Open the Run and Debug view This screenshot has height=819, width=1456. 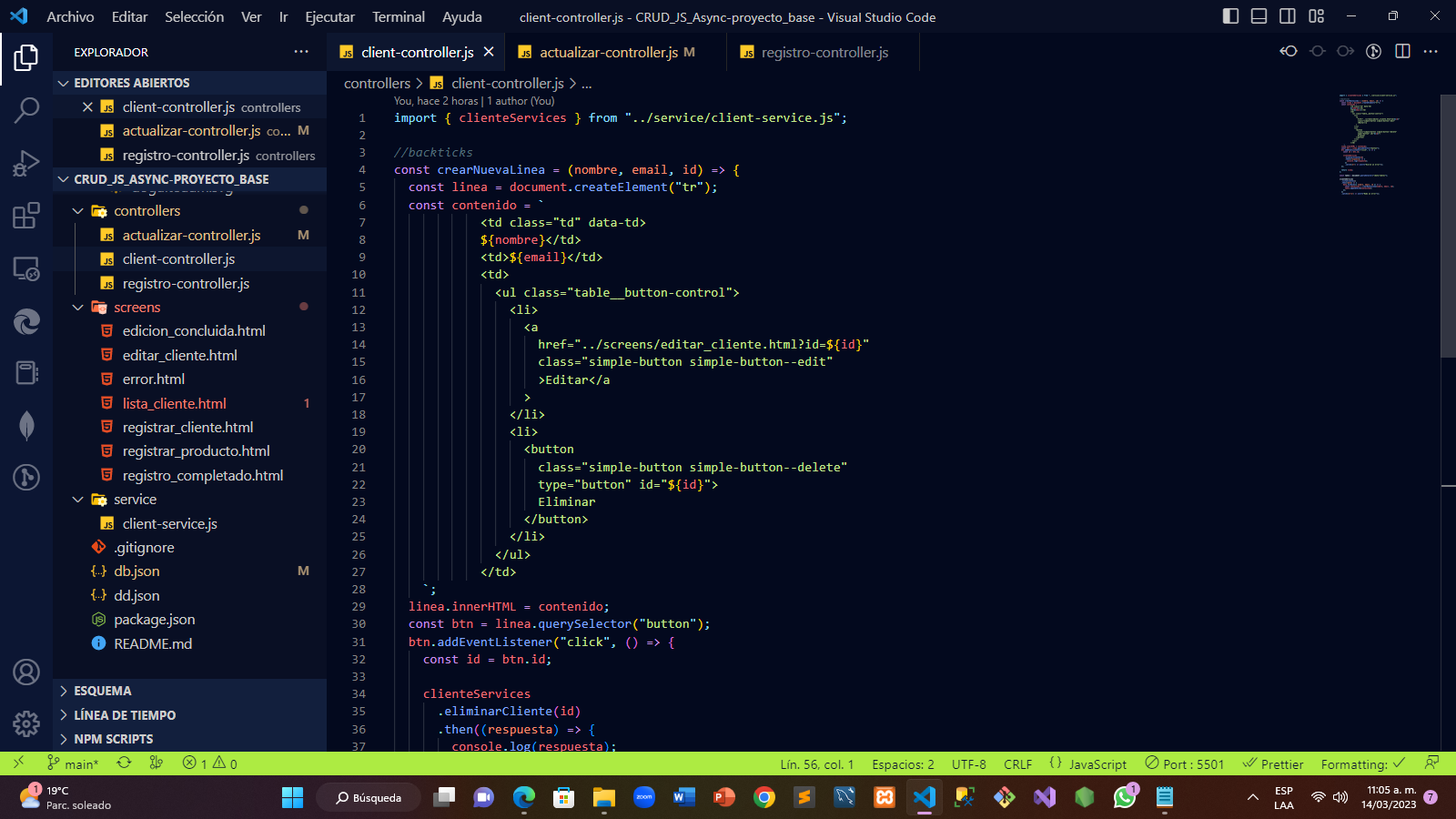[26, 164]
